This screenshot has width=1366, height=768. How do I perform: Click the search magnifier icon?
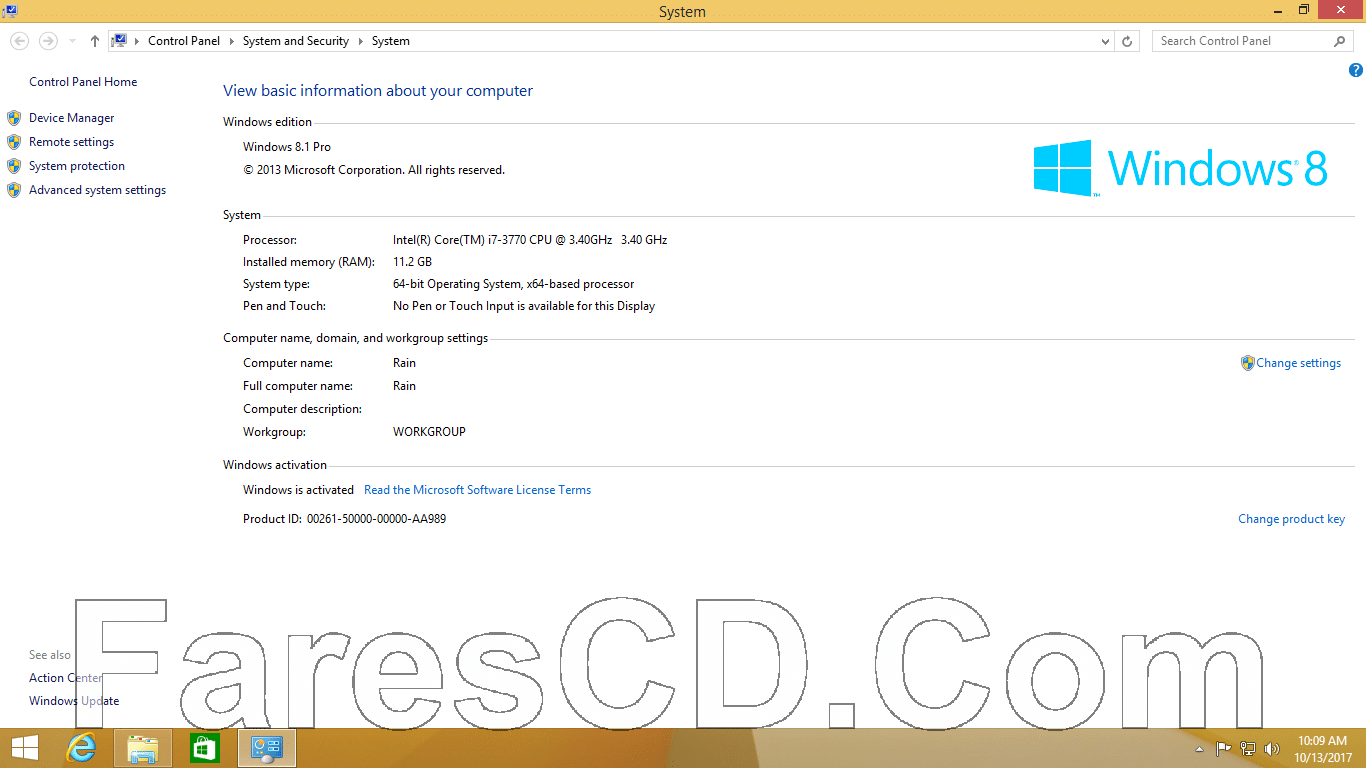1340,41
